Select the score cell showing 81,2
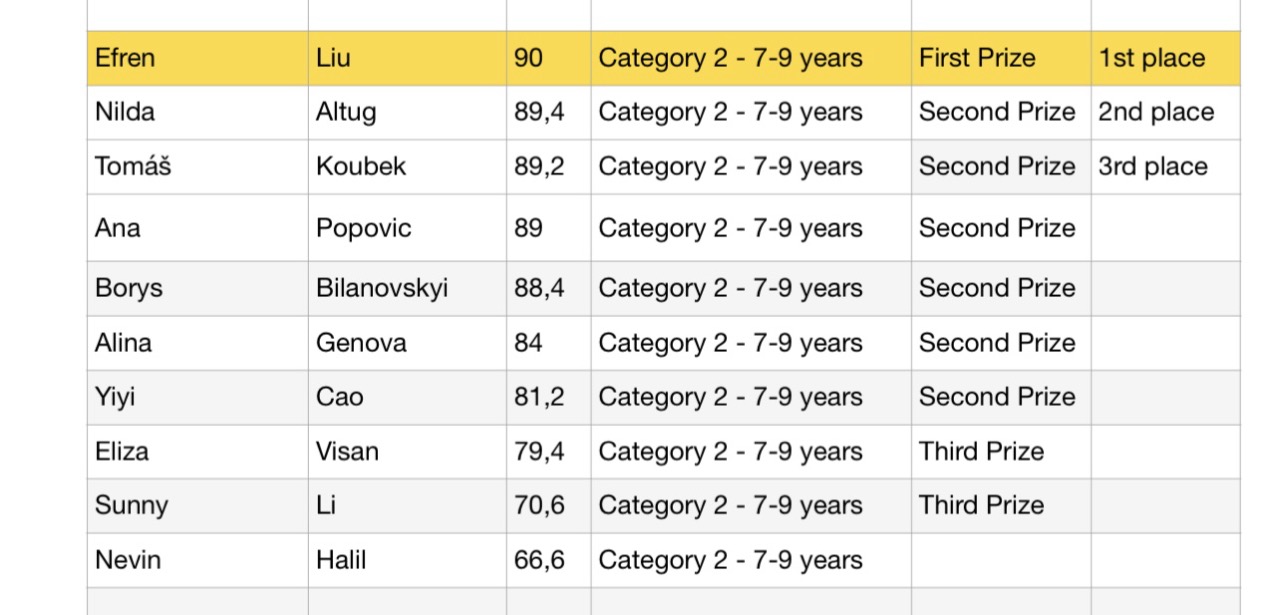1280x615 pixels. [540, 397]
